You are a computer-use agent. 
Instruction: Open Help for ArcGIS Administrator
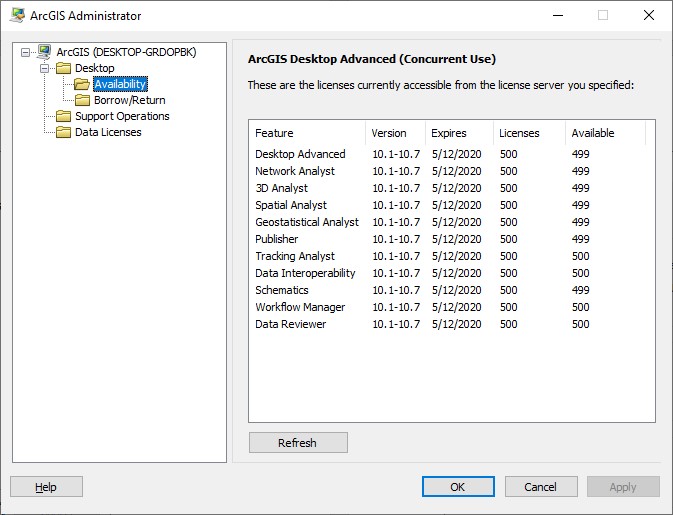point(46,487)
